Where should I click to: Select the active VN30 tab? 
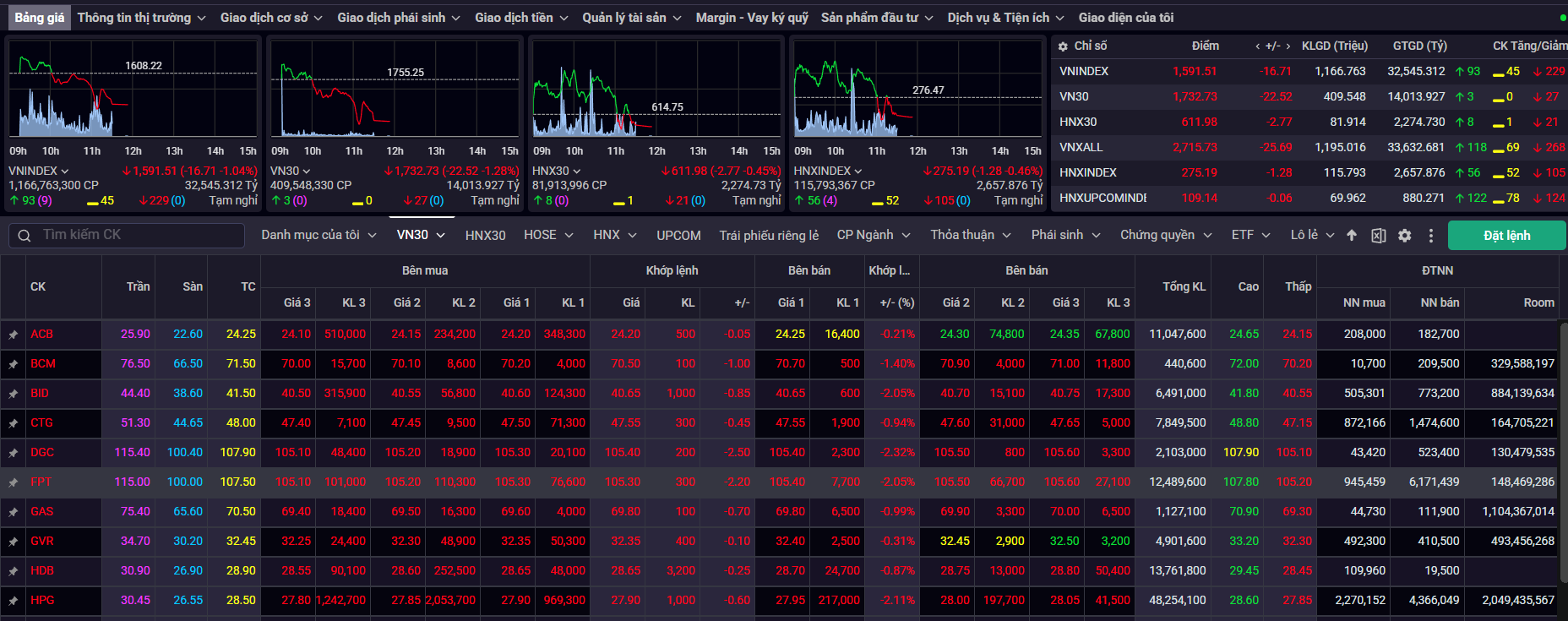421,235
